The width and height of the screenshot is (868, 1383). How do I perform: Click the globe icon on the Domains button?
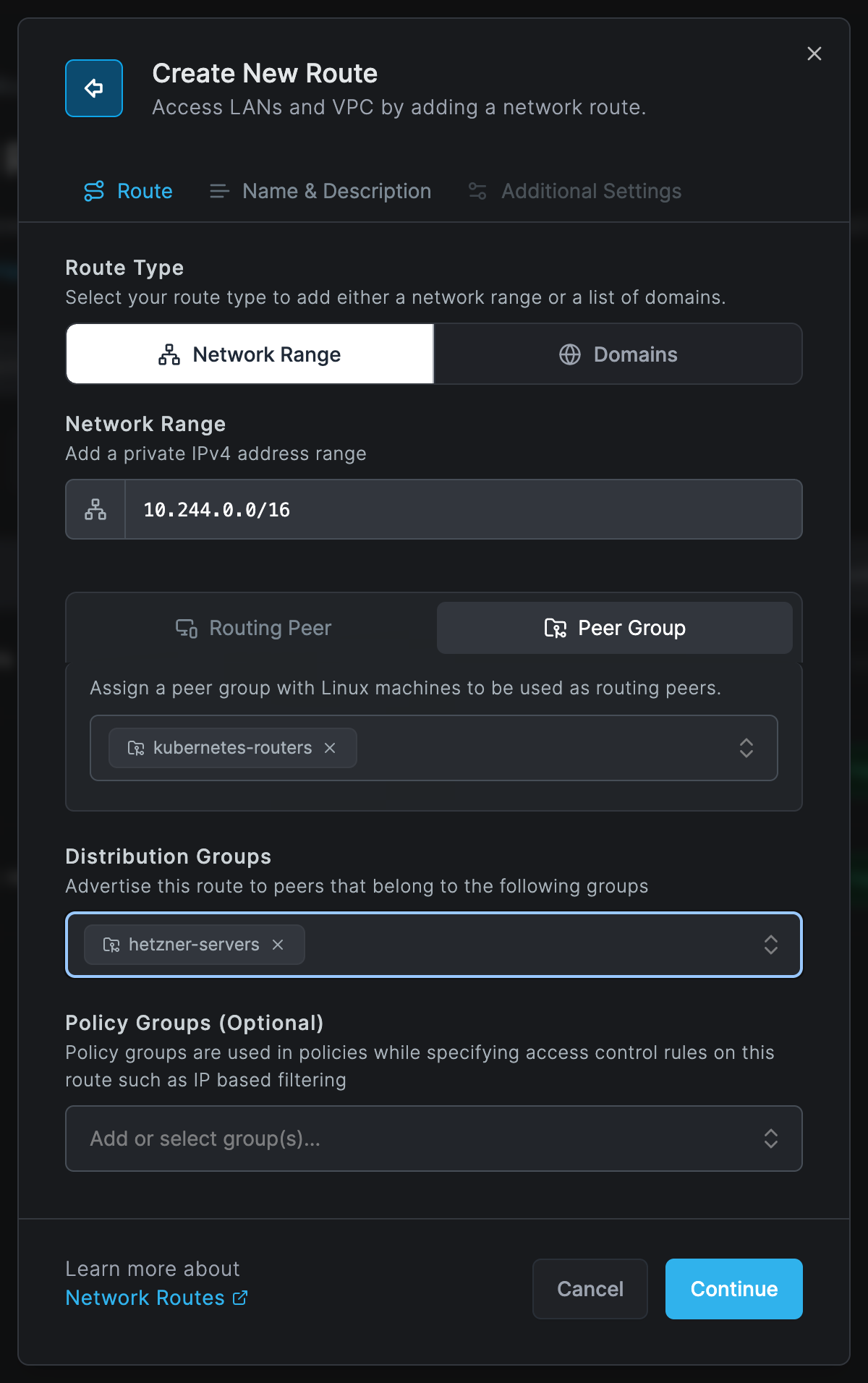(x=570, y=354)
